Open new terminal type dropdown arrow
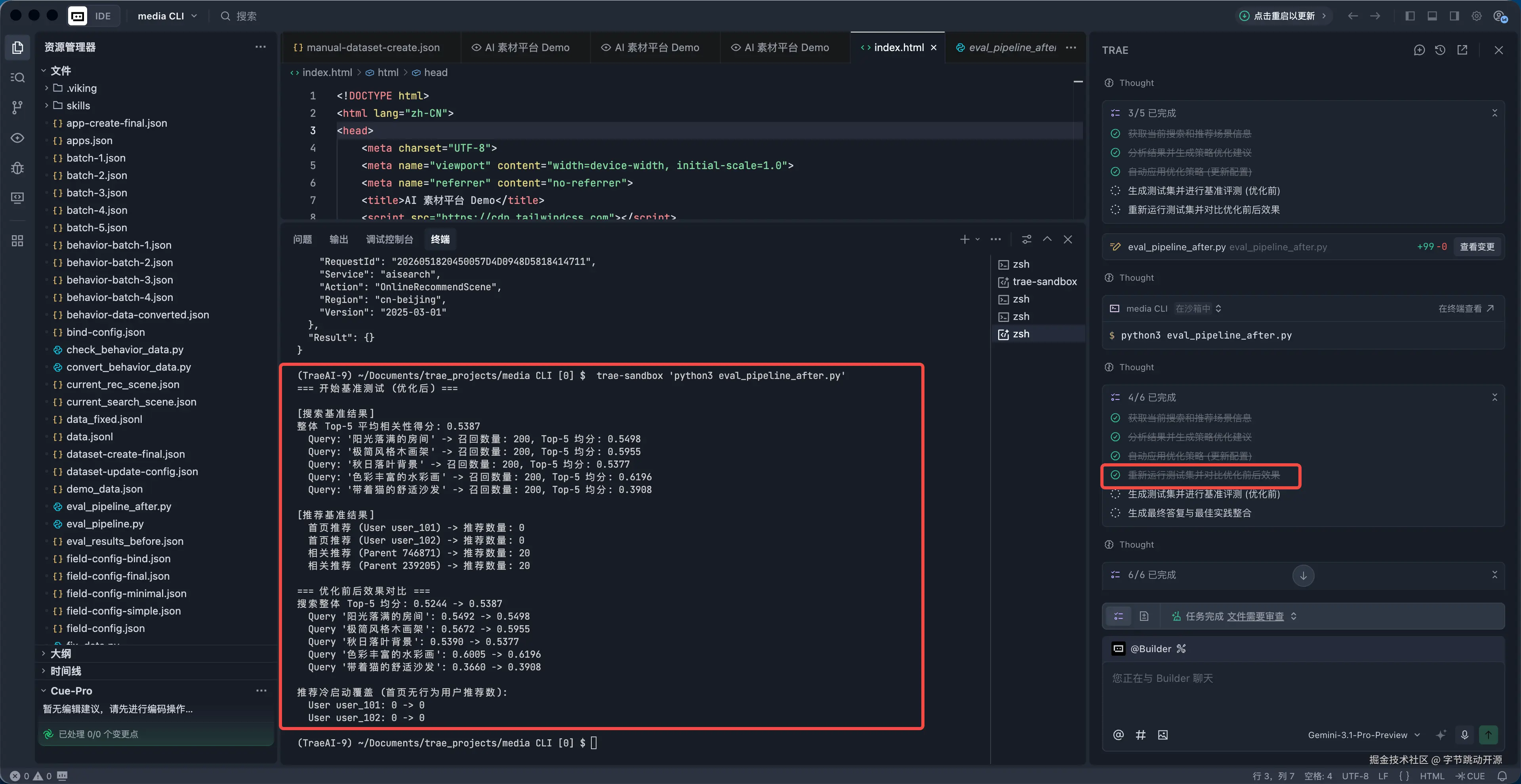 (977, 239)
